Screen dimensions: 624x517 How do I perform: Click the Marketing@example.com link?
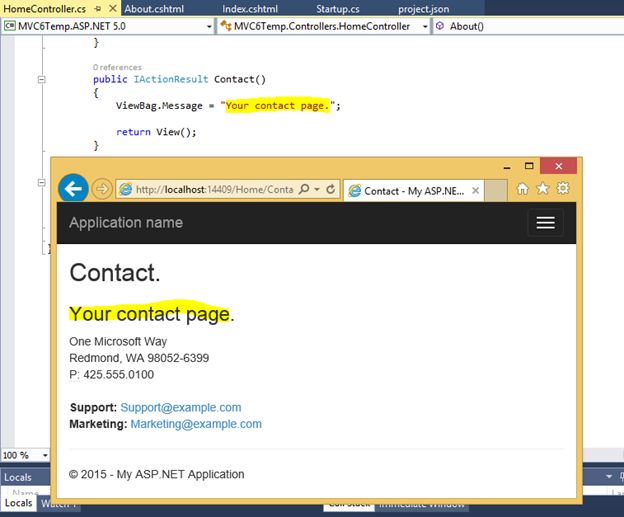pos(196,424)
